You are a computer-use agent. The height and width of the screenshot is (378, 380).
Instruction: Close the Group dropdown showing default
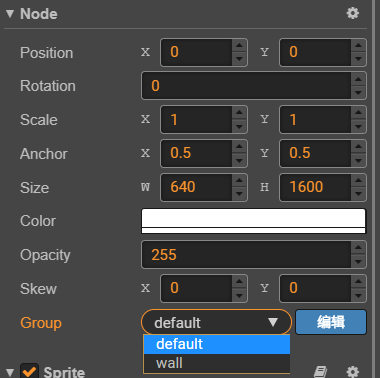216,322
